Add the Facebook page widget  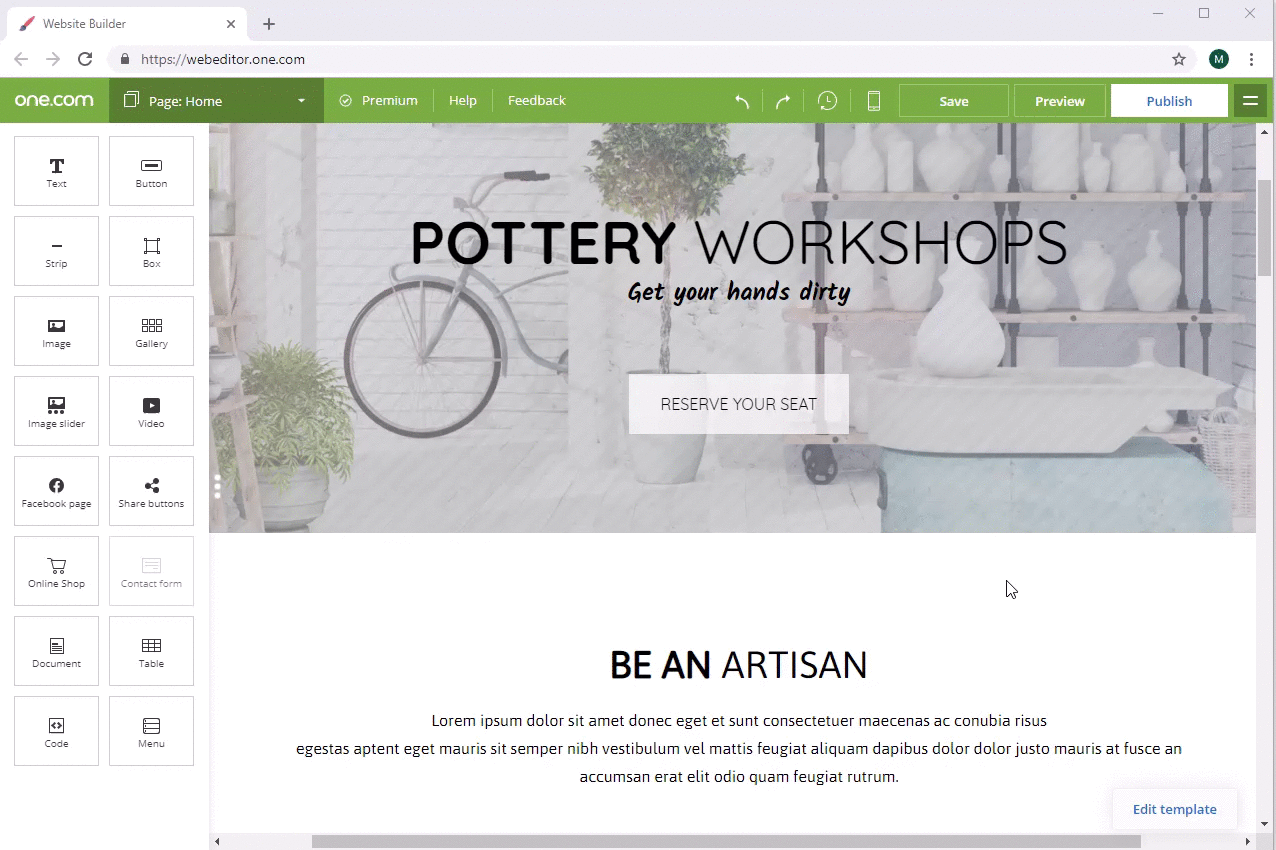[56, 491]
